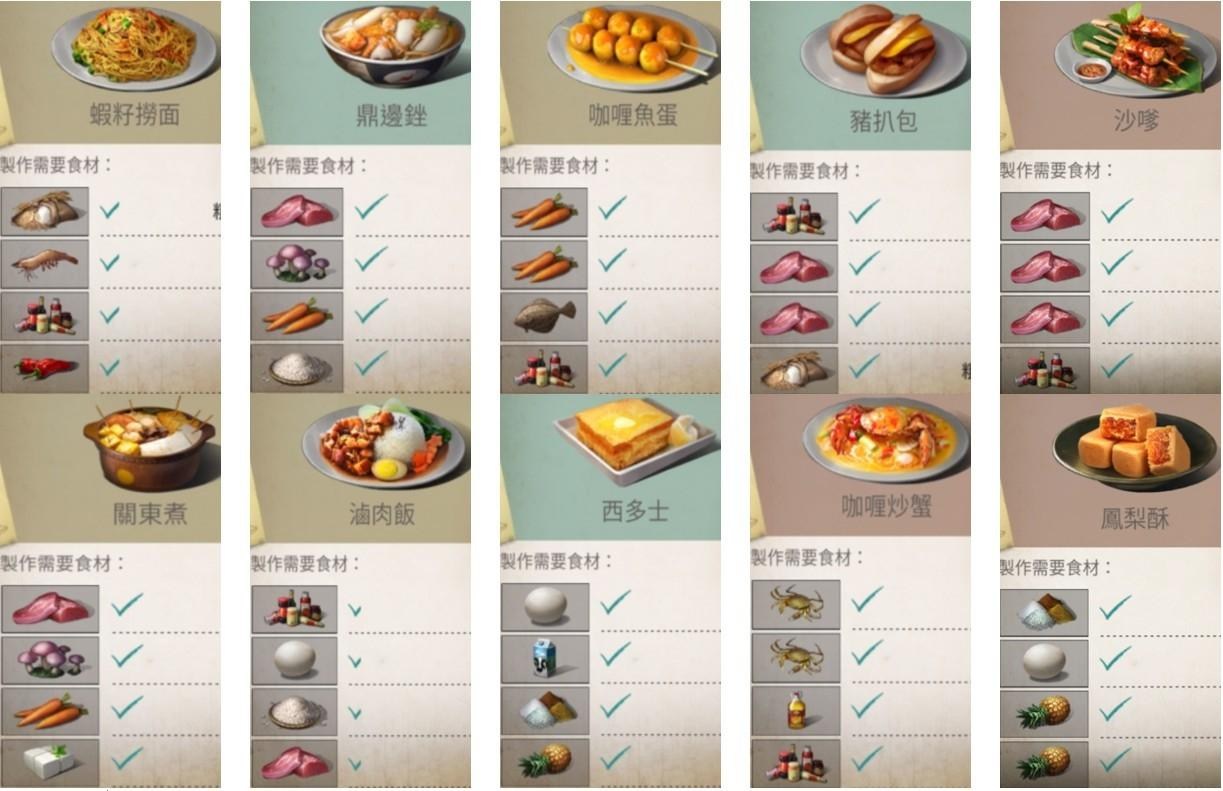Toggle checkmark beside 西多士 pineapple ingredient
This screenshot has height=791, width=1223.
[x=614, y=757]
